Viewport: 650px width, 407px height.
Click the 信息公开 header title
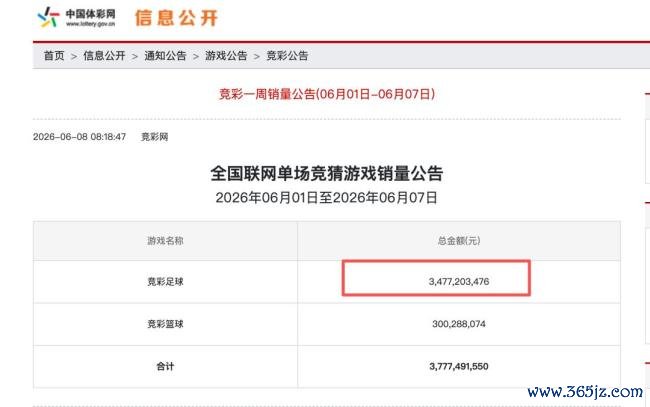click(x=176, y=18)
